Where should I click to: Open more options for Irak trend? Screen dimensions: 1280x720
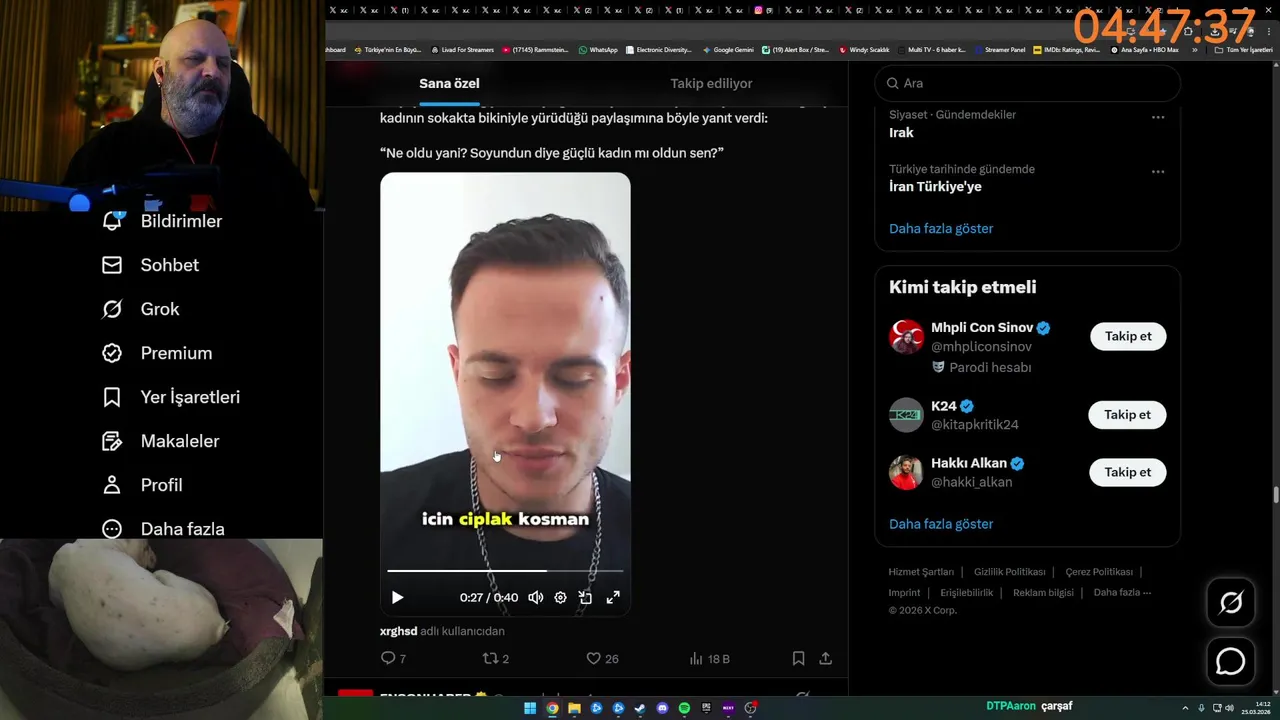1158,117
